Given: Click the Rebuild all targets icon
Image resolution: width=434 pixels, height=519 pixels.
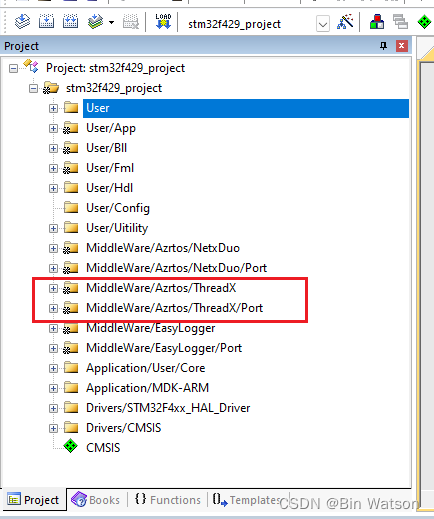Looking at the screenshot, I should [70, 22].
